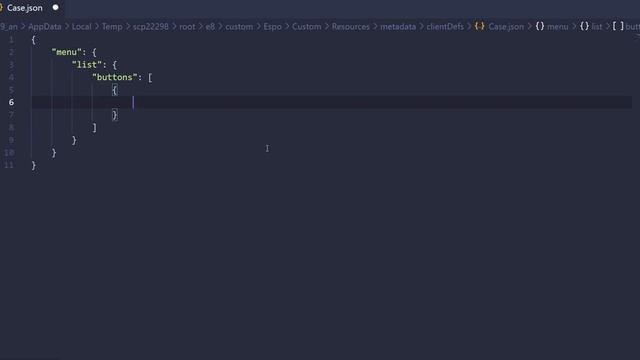Select the custom breadcrumb folder
Screen dimensions: 640x360
pyautogui.click(x=239, y=27)
